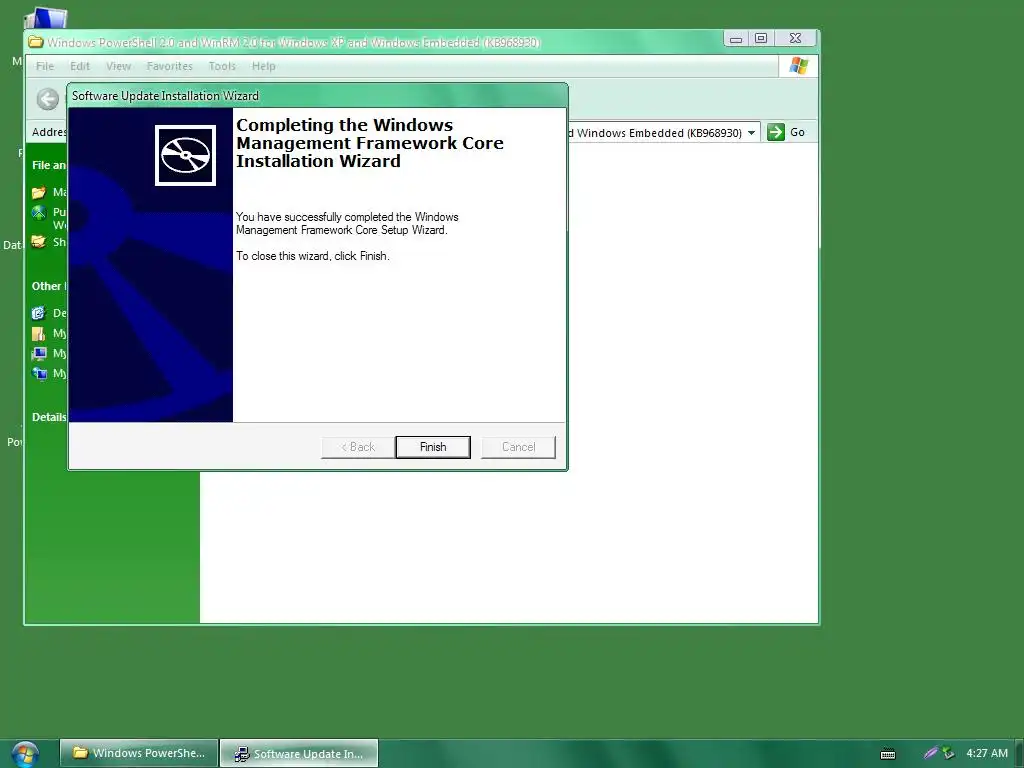The width and height of the screenshot is (1024, 768).
Task: Click the greyed-out Cancel button in wizard
Action: coord(519,447)
